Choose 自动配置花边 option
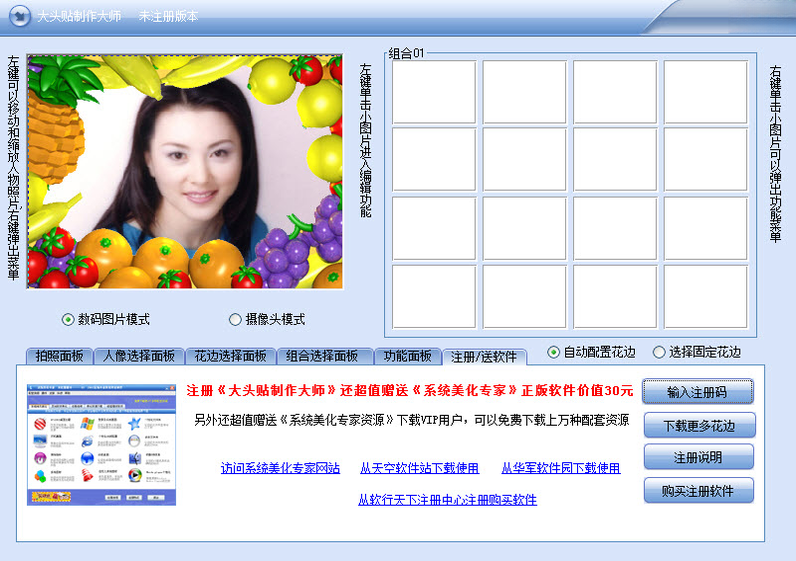This screenshot has width=796, height=561. pyautogui.click(x=591, y=352)
